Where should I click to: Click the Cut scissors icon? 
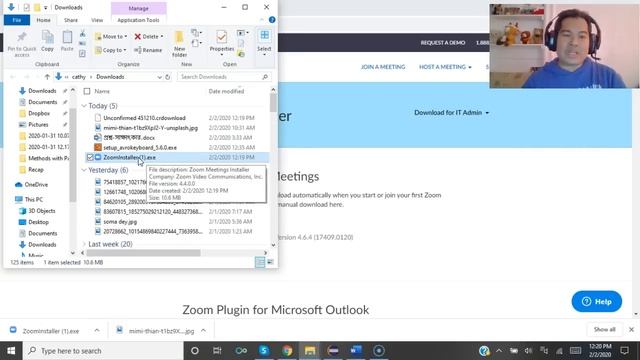click(x=82, y=34)
